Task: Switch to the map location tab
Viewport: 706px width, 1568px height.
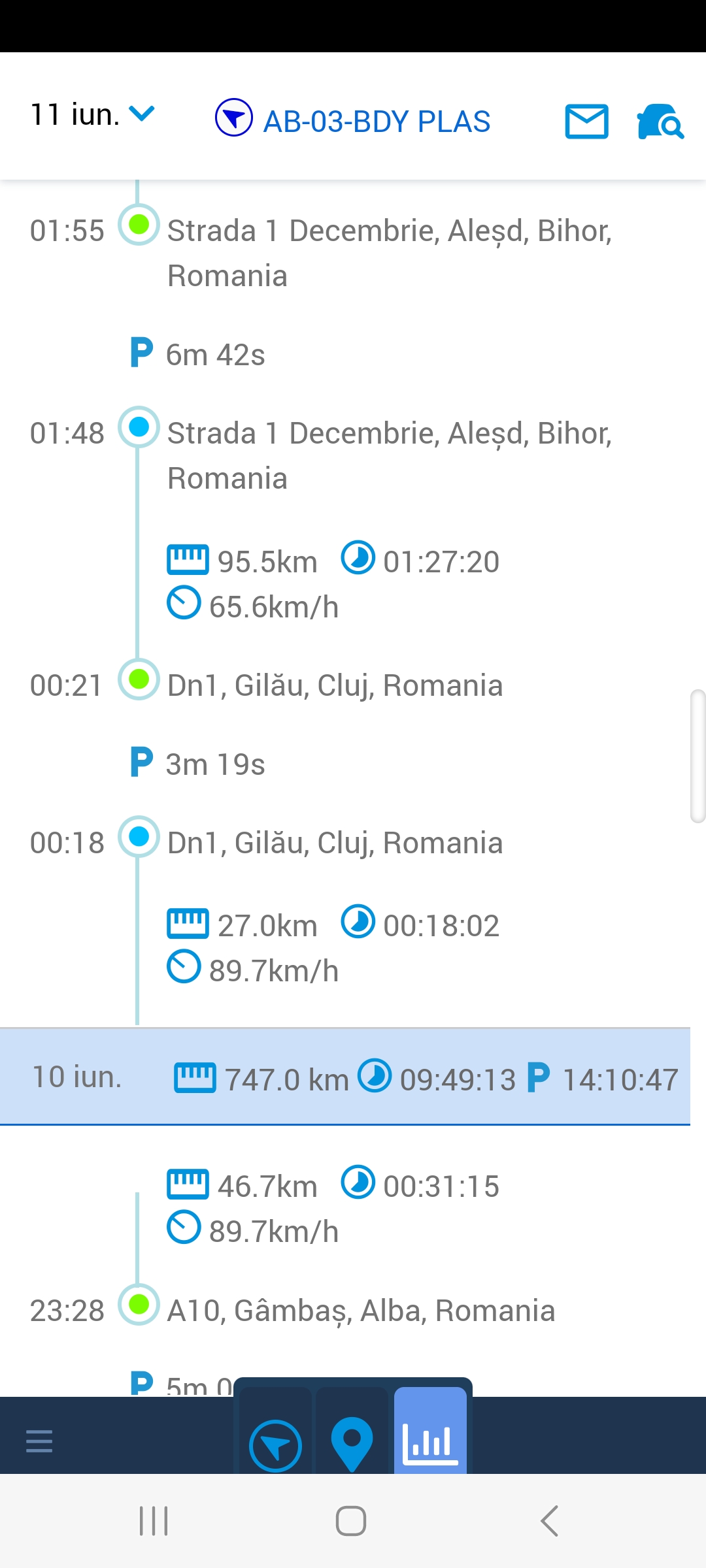Action: [352, 1444]
